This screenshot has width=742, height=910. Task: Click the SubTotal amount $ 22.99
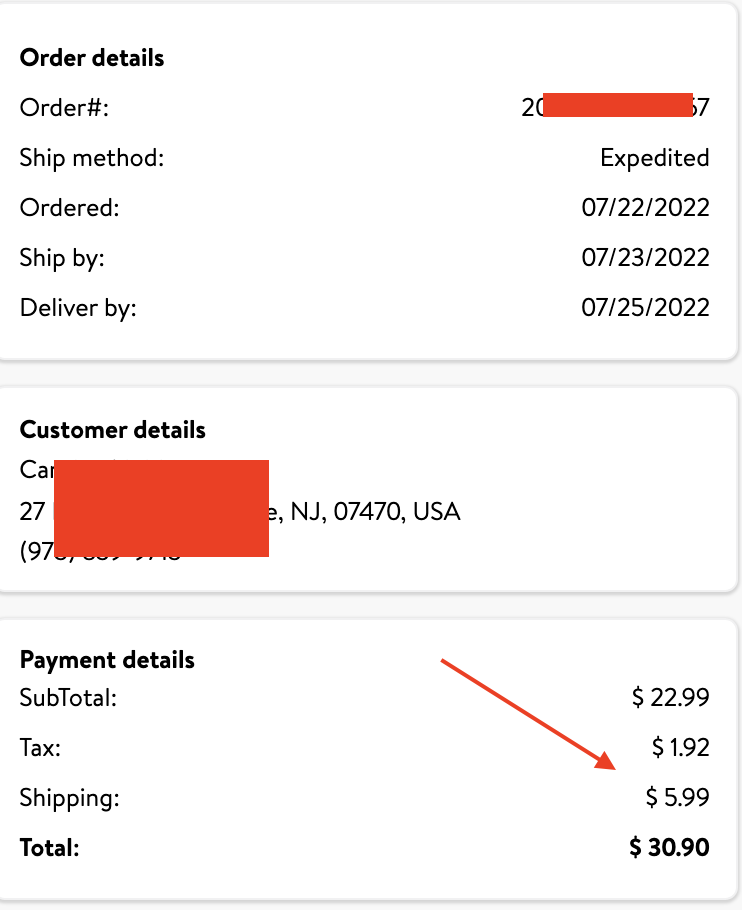coord(670,697)
